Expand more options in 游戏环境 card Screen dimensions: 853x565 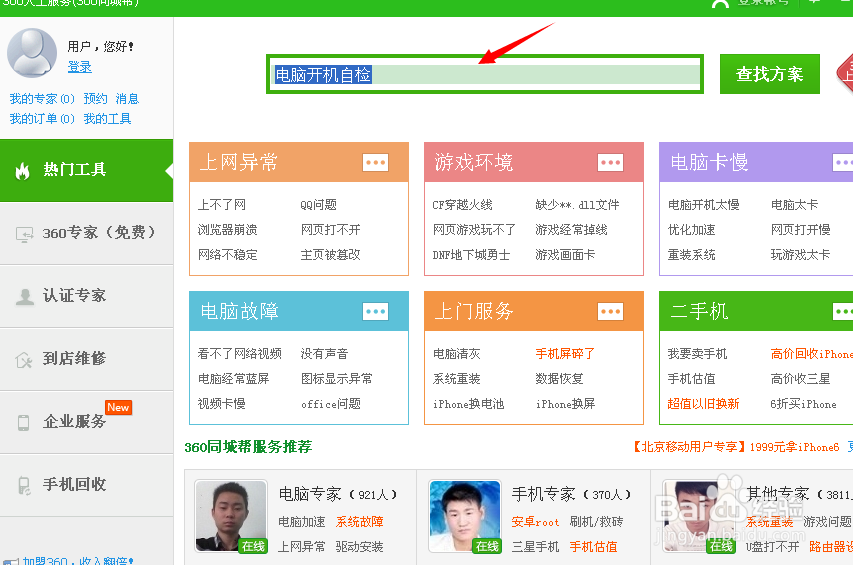pyautogui.click(x=610, y=163)
